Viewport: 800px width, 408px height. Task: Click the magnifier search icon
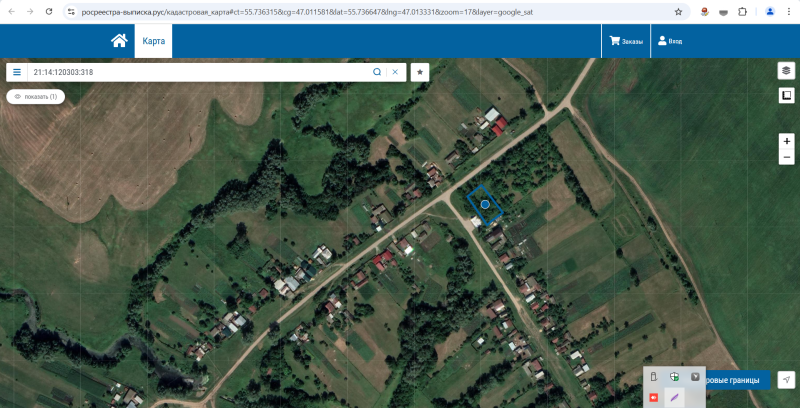(x=377, y=72)
